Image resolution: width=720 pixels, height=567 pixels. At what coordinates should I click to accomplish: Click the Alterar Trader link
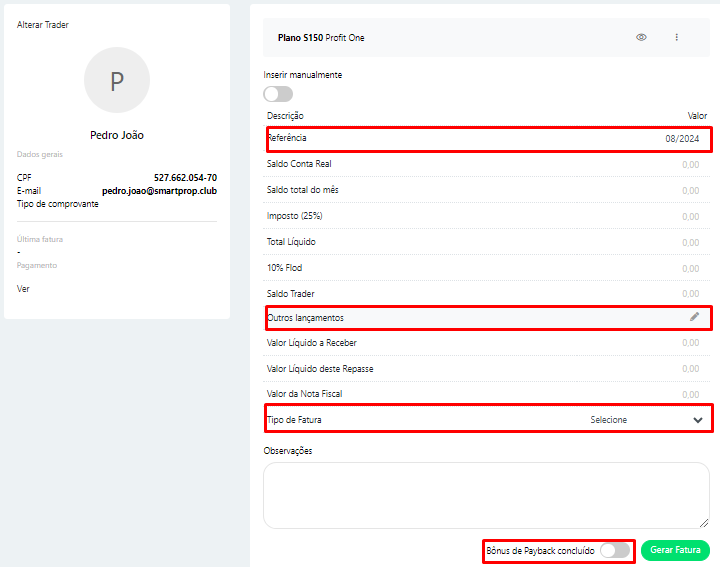point(43,24)
